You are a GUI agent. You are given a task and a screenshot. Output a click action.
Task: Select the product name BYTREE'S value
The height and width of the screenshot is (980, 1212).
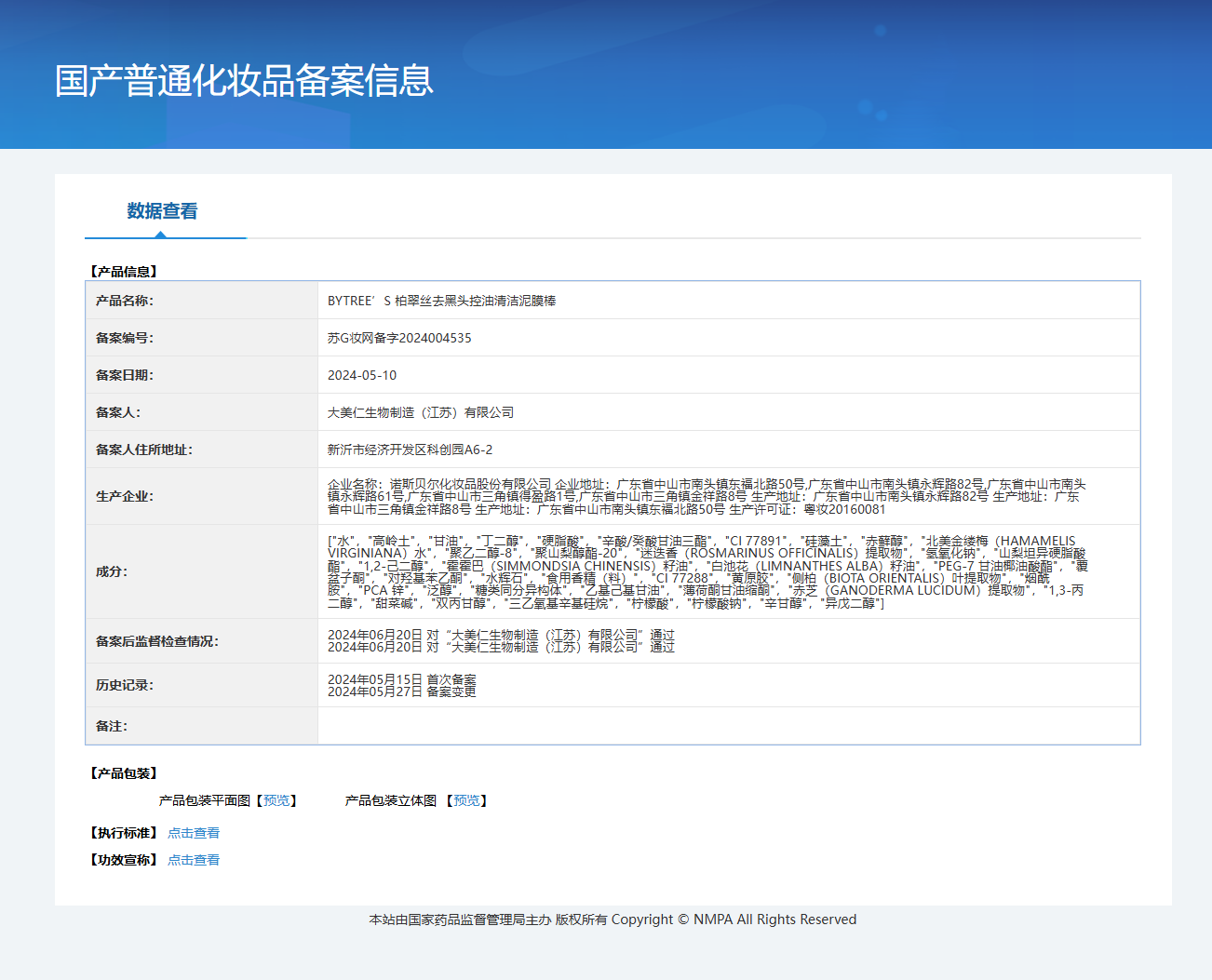(441, 301)
